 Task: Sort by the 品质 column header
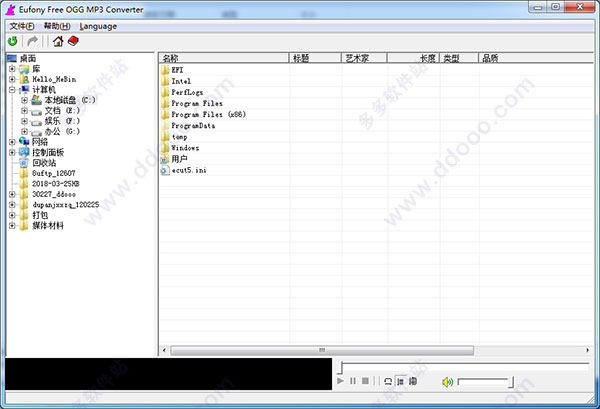[536, 58]
